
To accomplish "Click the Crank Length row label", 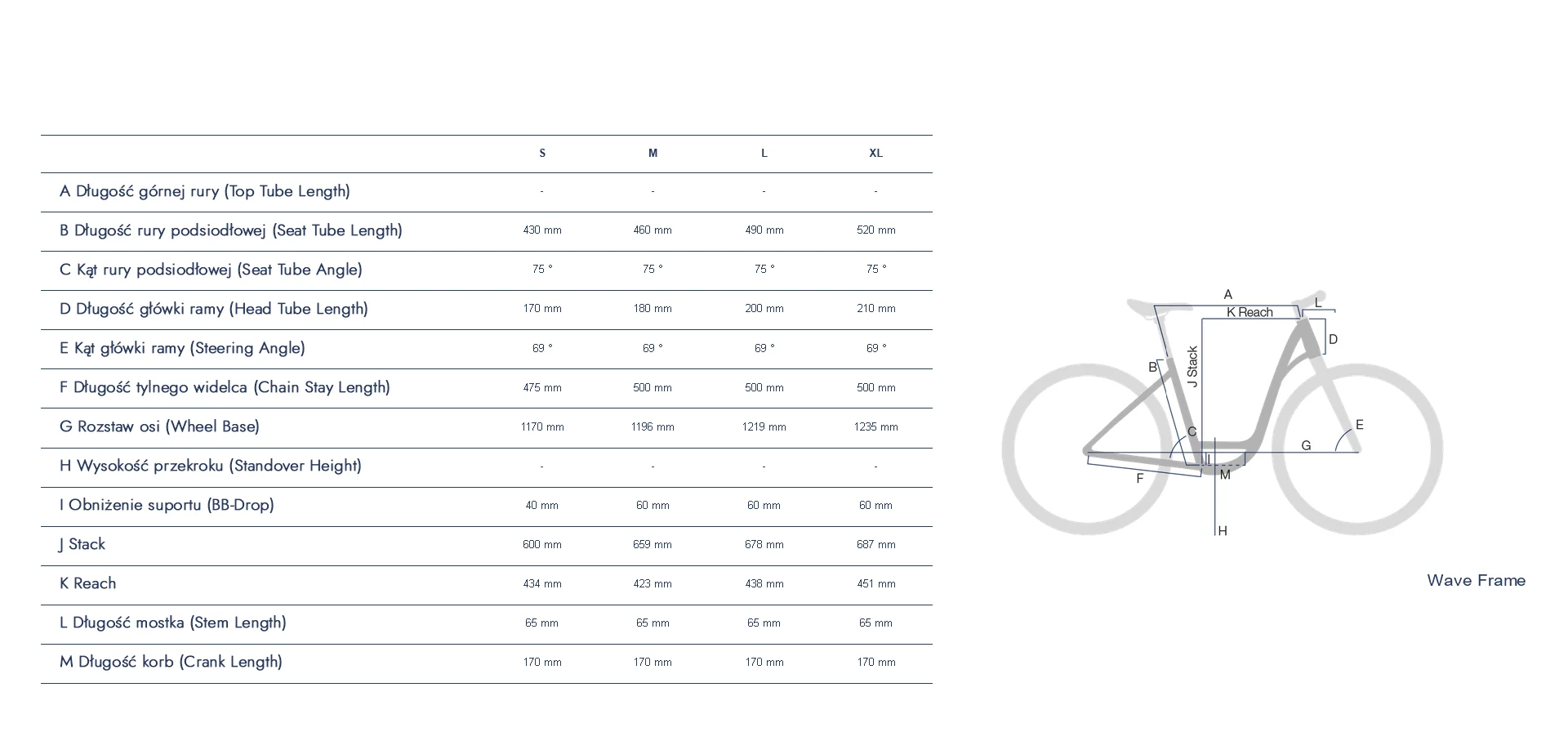I will [x=171, y=662].
